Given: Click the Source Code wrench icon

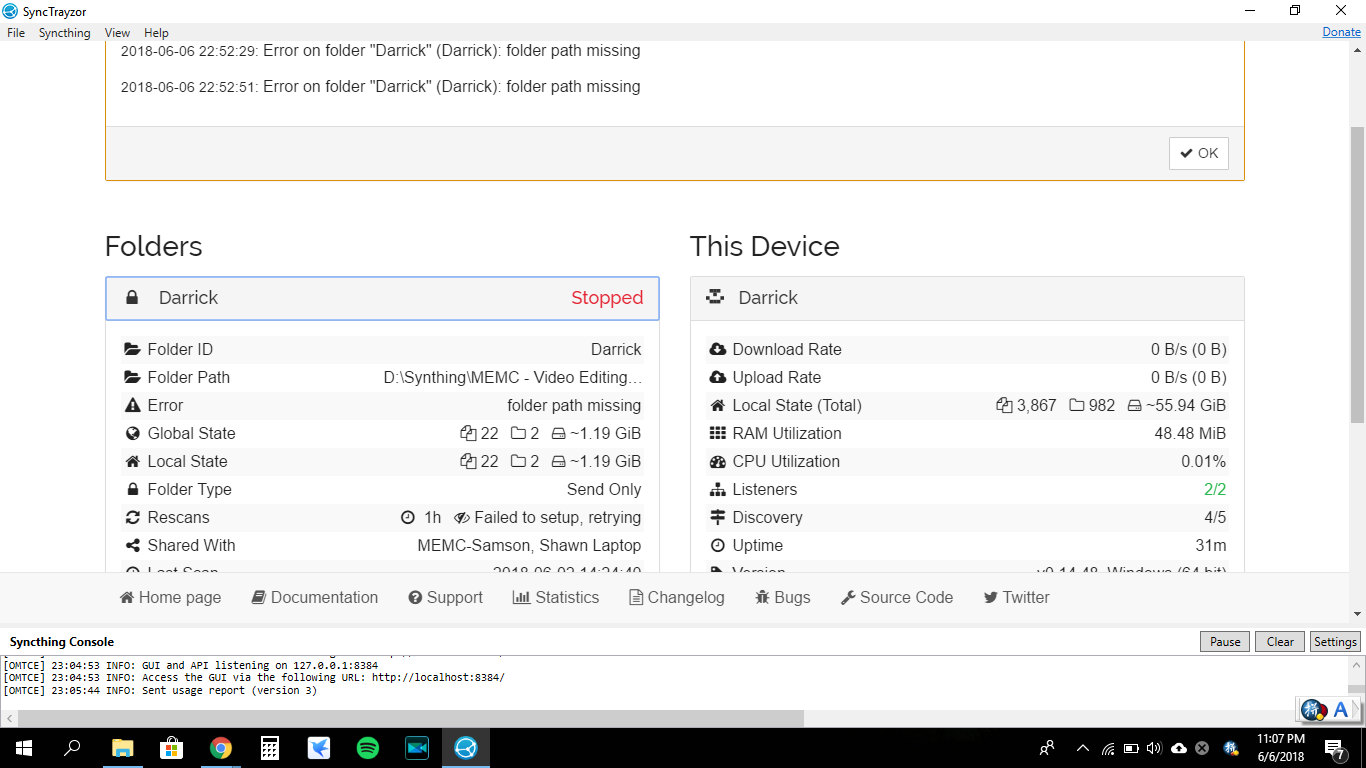Looking at the screenshot, I should (x=848, y=598).
